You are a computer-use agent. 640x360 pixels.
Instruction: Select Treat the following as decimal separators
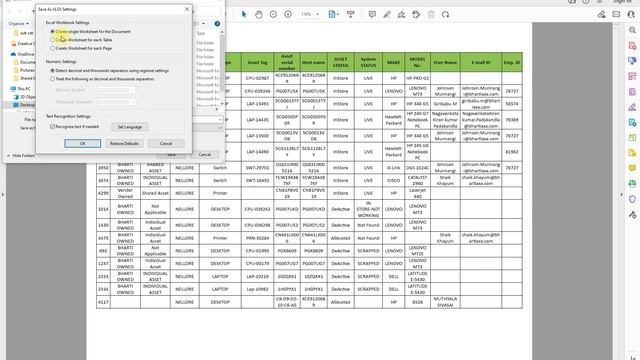(x=102, y=79)
